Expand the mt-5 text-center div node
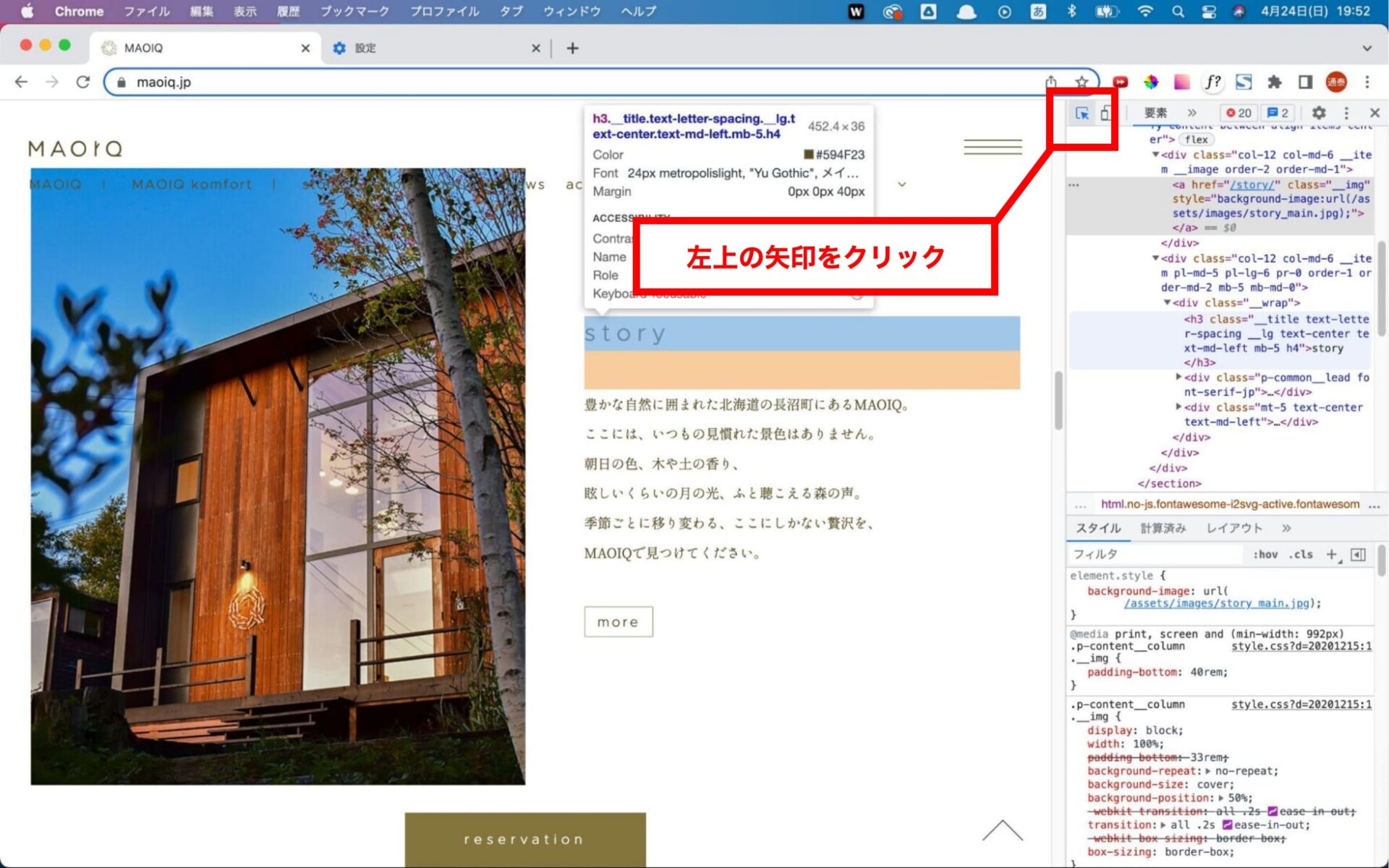 [x=1178, y=407]
